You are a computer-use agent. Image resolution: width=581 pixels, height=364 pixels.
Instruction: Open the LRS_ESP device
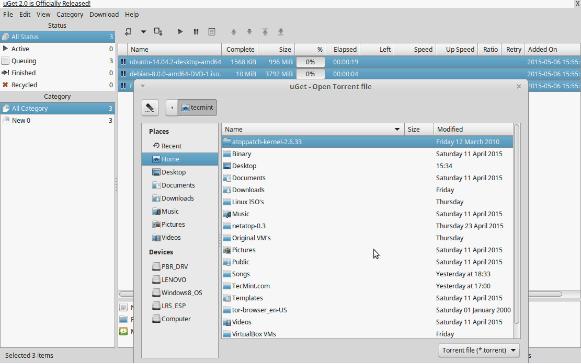180,305
